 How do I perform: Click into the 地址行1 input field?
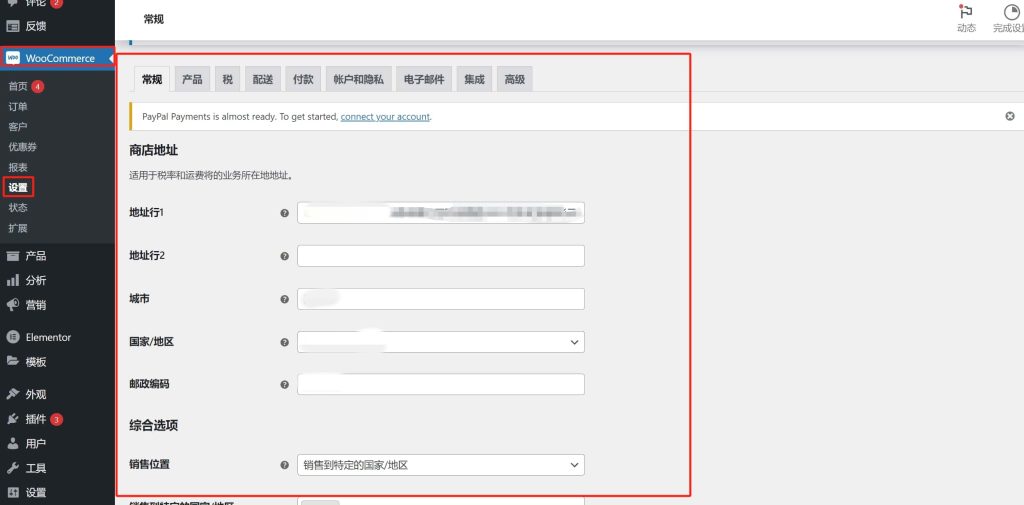coord(441,213)
